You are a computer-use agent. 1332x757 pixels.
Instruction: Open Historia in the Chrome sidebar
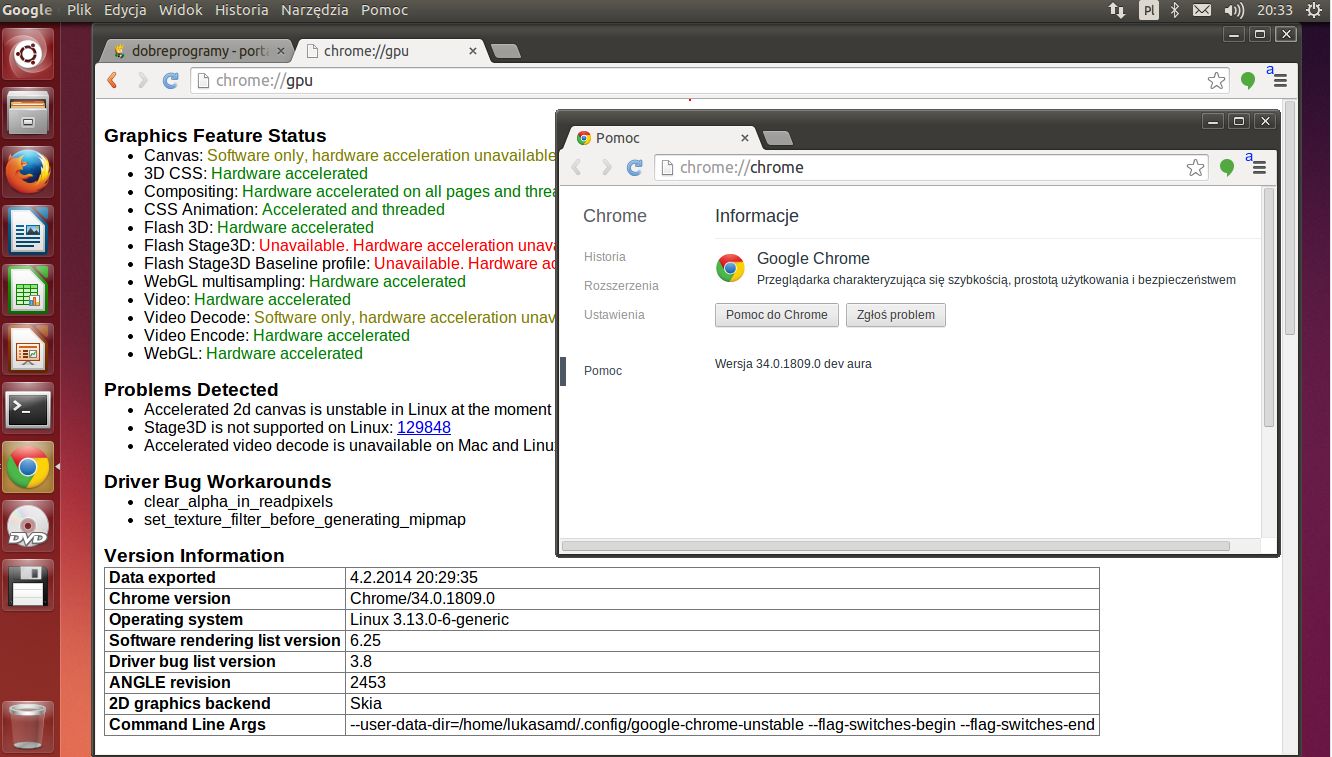[605, 257]
